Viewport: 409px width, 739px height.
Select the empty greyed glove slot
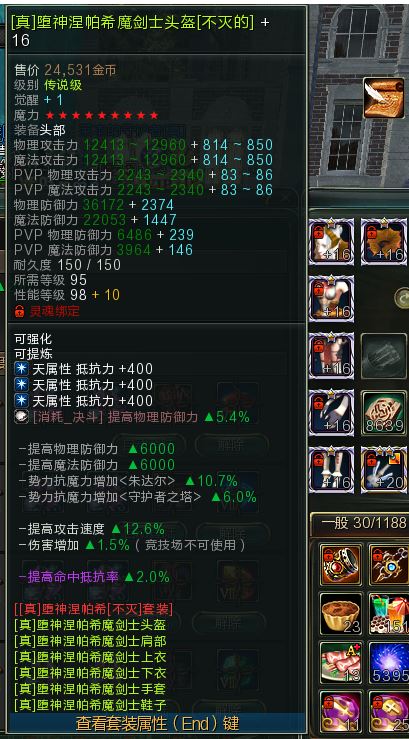tap(385, 356)
